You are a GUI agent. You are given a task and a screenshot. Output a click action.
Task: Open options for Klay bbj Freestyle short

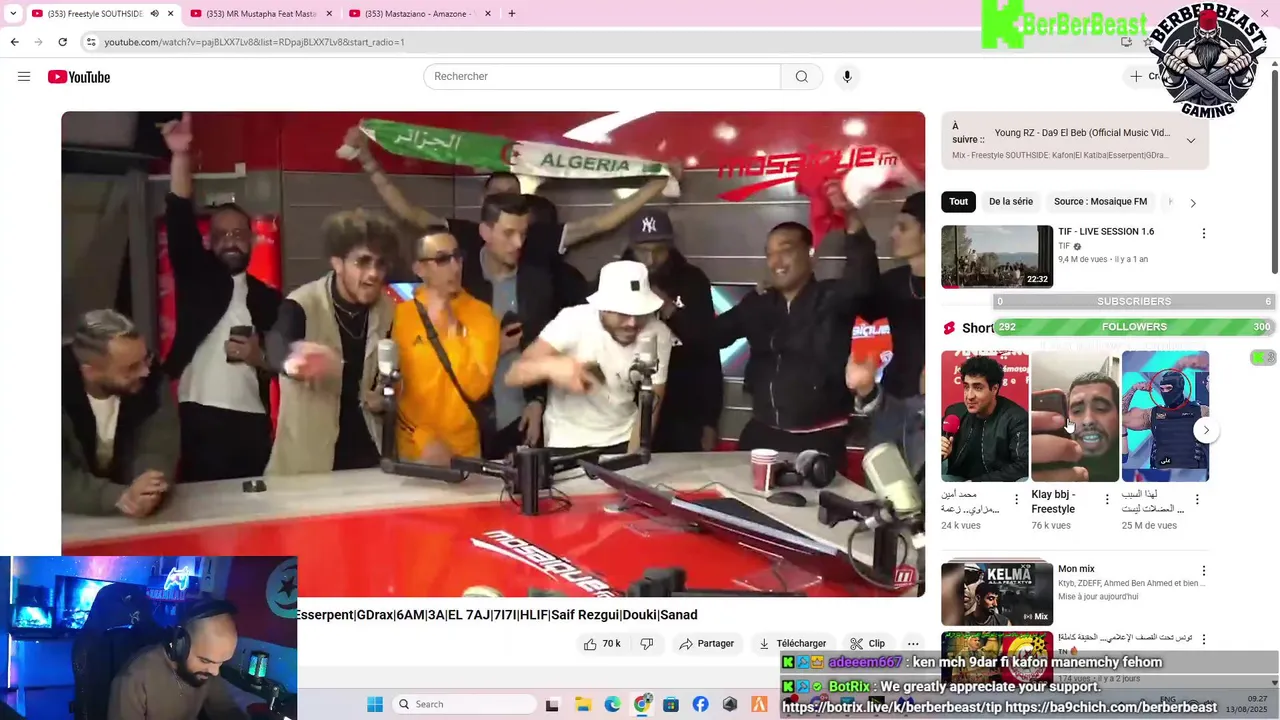coord(1106,499)
